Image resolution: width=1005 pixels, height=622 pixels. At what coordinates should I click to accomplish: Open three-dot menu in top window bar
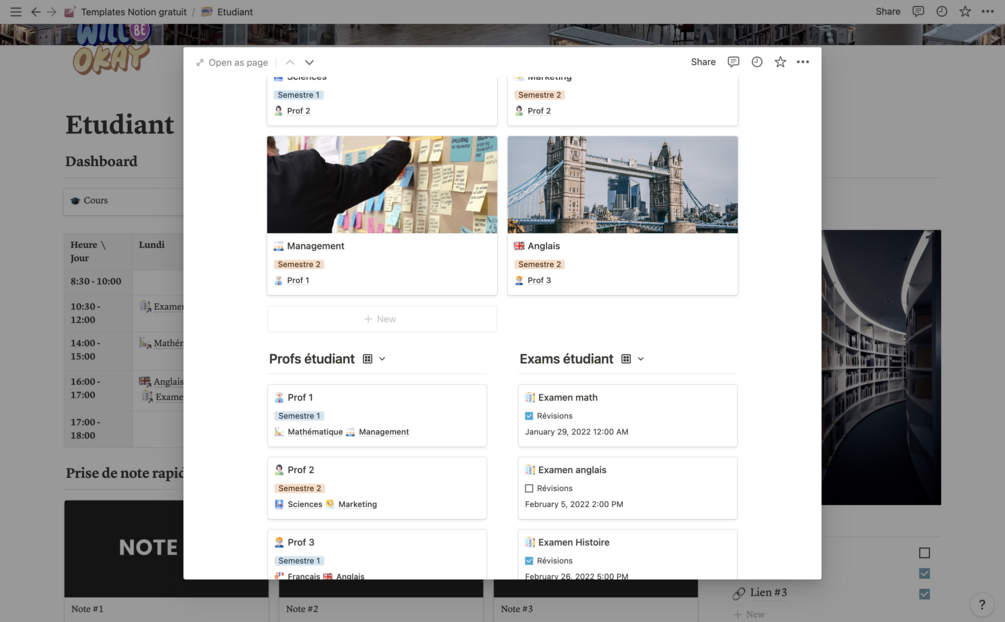pyautogui.click(x=988, y=12)
